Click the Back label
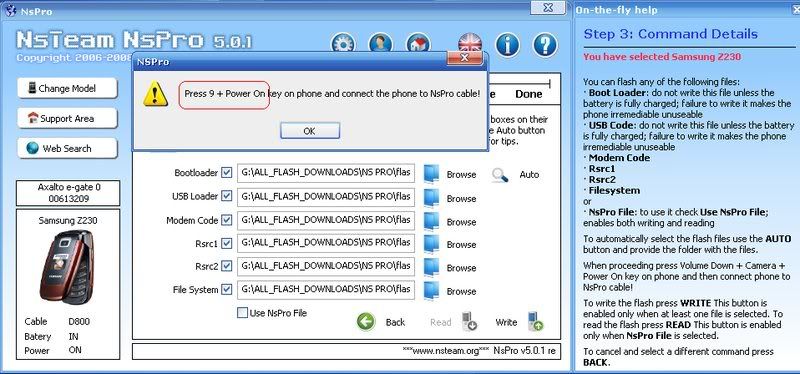 (x=395, y=322)
